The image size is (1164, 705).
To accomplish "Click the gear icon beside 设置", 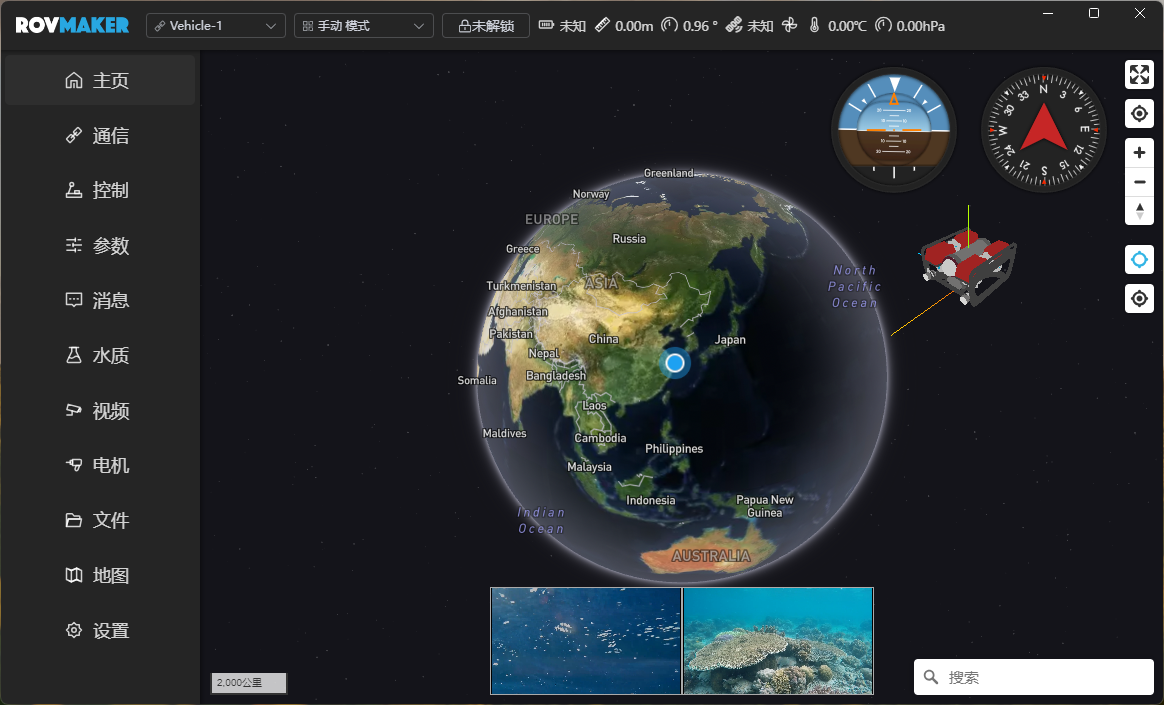I will coord(74,630).
